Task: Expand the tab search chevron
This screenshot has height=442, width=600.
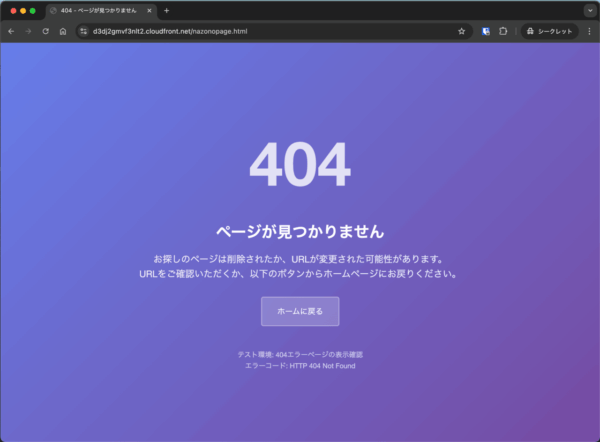Action: (x=589, y=10)
